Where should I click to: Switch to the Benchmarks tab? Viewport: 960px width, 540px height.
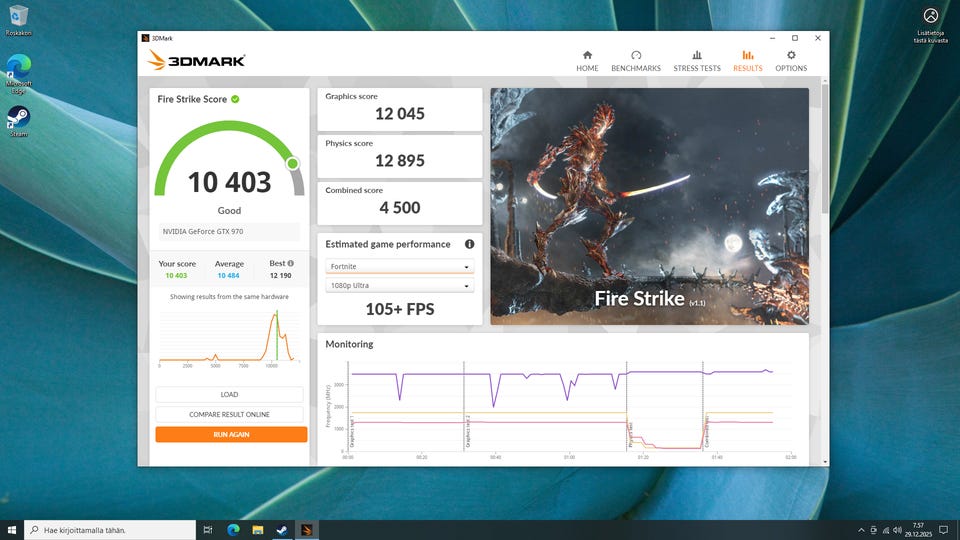[x=636, y=61]
